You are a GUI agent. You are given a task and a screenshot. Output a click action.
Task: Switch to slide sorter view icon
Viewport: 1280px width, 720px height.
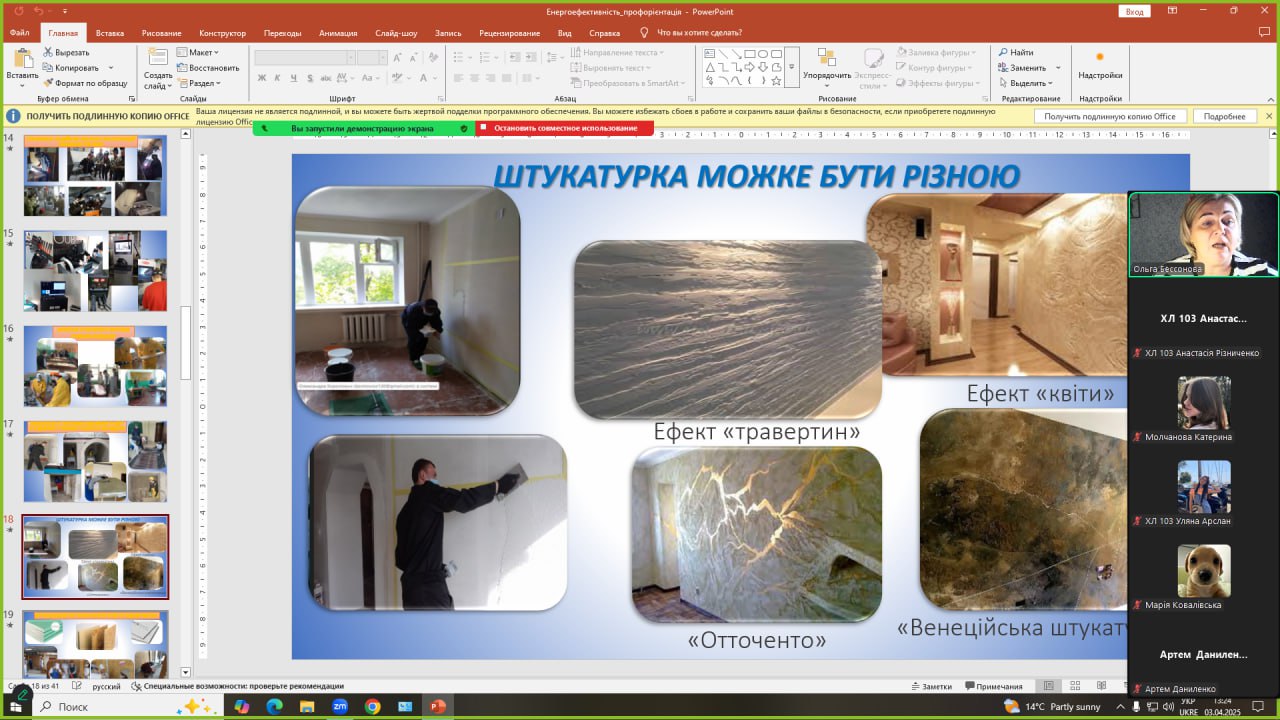click(1075, 686)
